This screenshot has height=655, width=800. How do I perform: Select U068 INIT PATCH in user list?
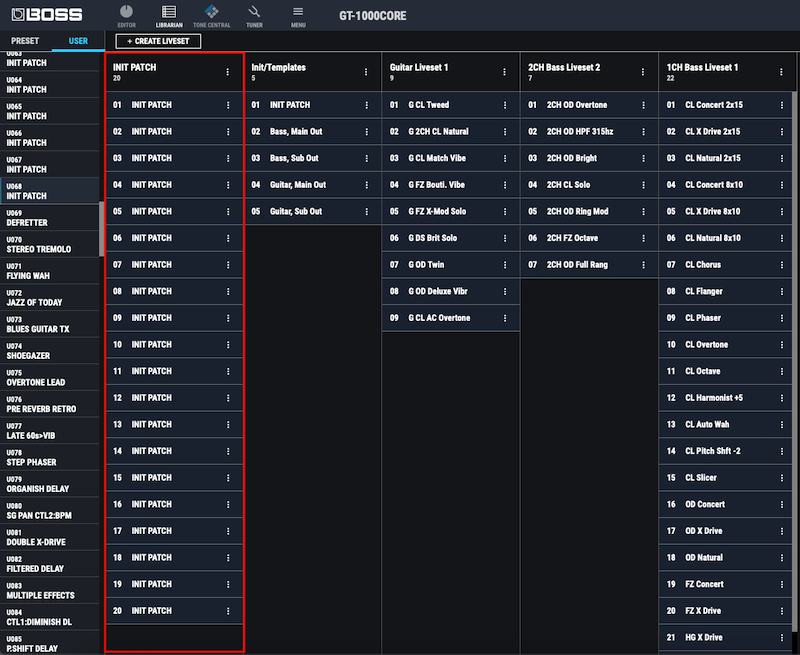pyautogui.click(x=49, y=191)
